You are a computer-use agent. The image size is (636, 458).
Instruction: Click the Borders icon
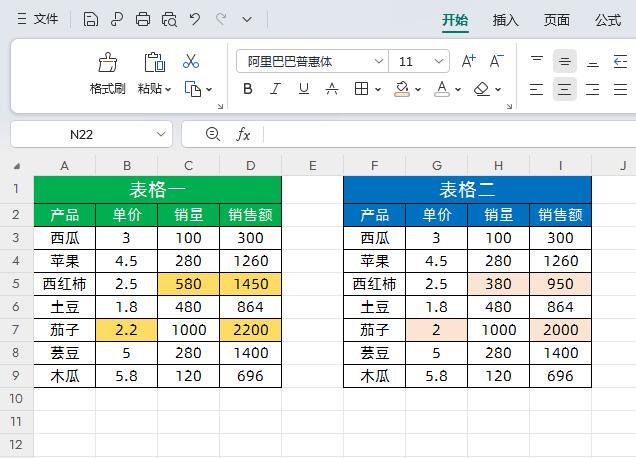coord(361,88)
